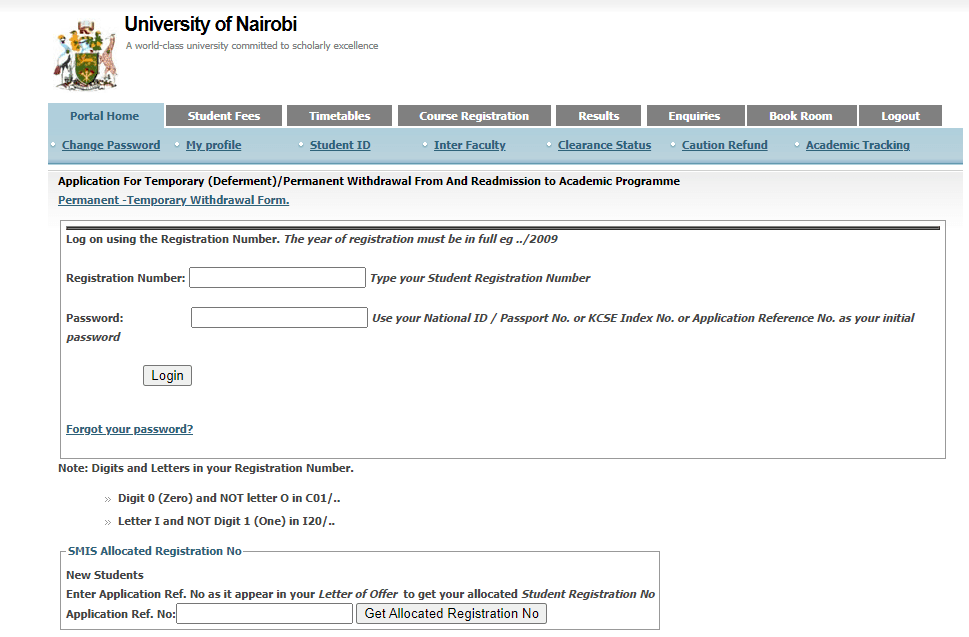Open the Caution Refund link
Screen dimensions: 969x637
click(724, 145)
